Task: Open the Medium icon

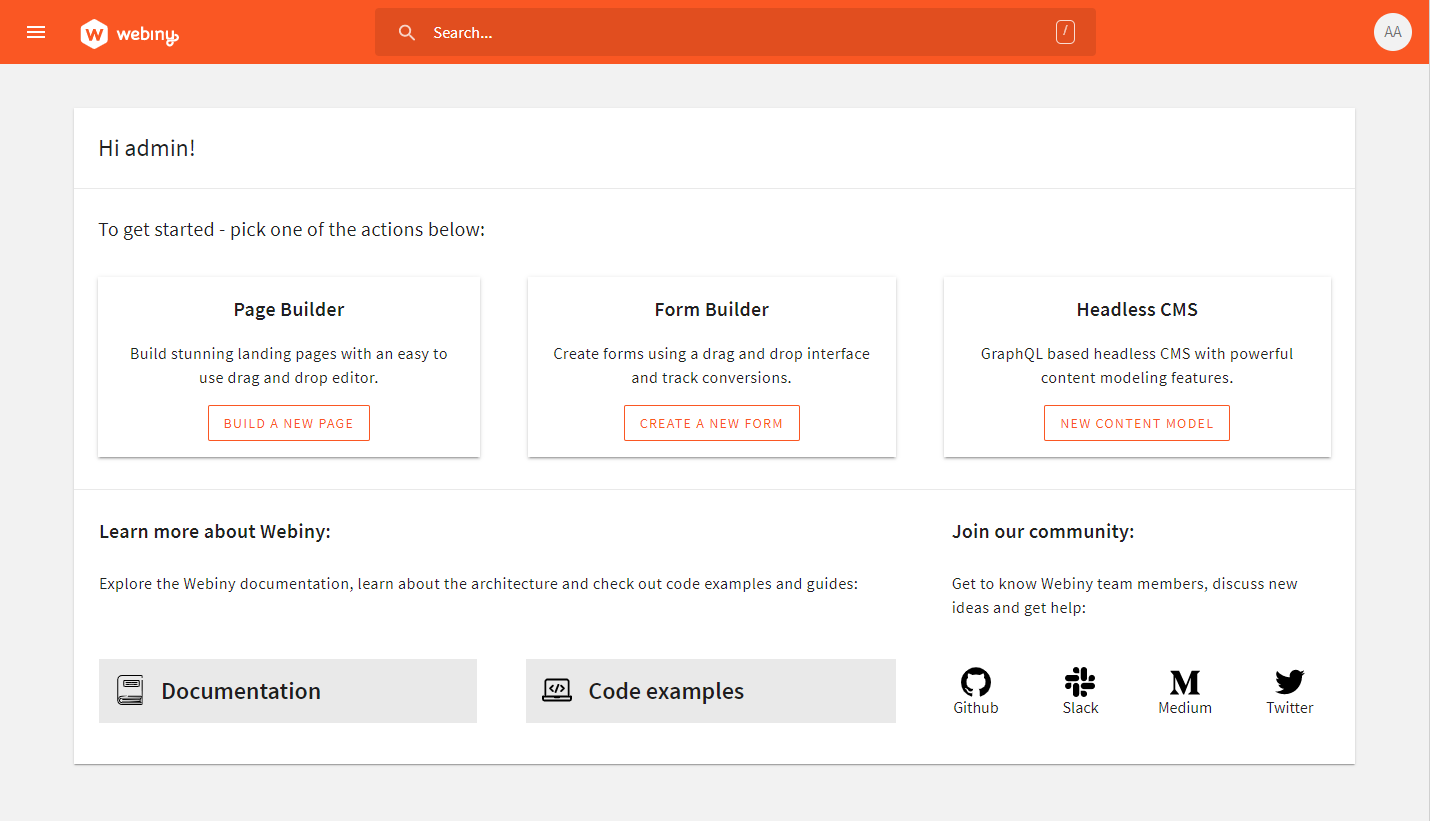Action: 1185,681
